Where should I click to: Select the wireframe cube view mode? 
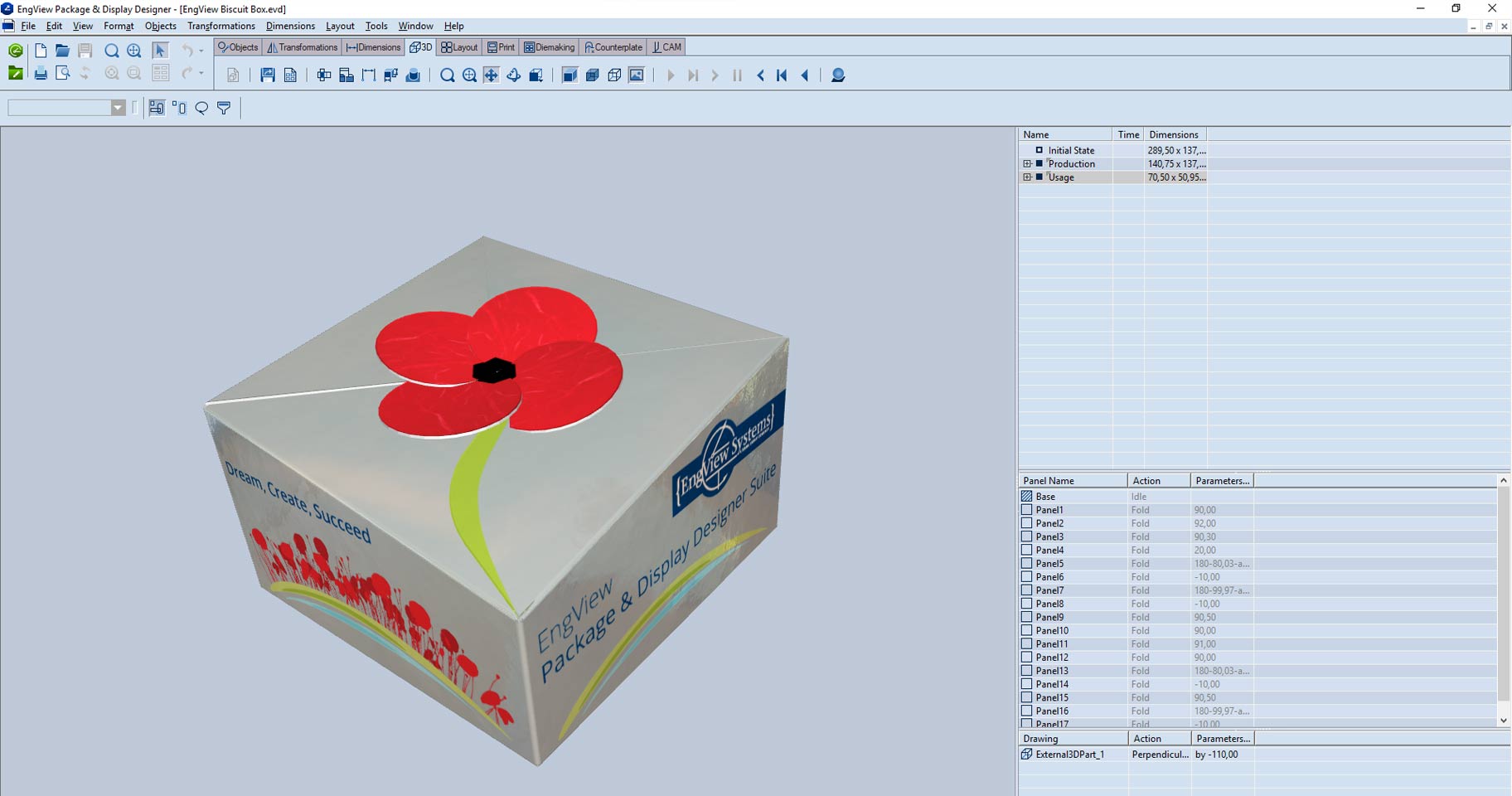[x=614, y=75]
